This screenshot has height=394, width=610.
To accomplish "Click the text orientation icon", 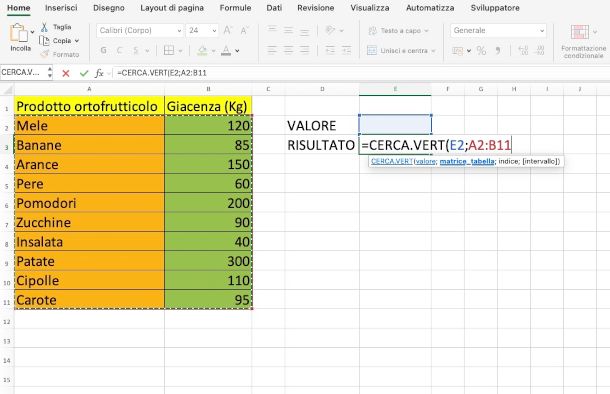I will click(x=330, y=30).
